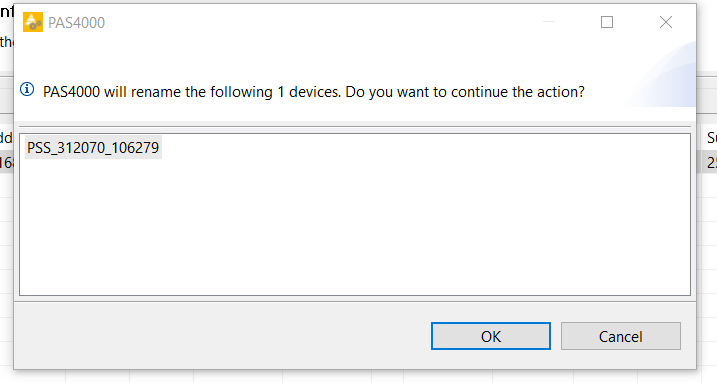
Task: Click the partially hidden 'Su' column header behind dialog
Action: pyautogui.click(x=712, y=138)
